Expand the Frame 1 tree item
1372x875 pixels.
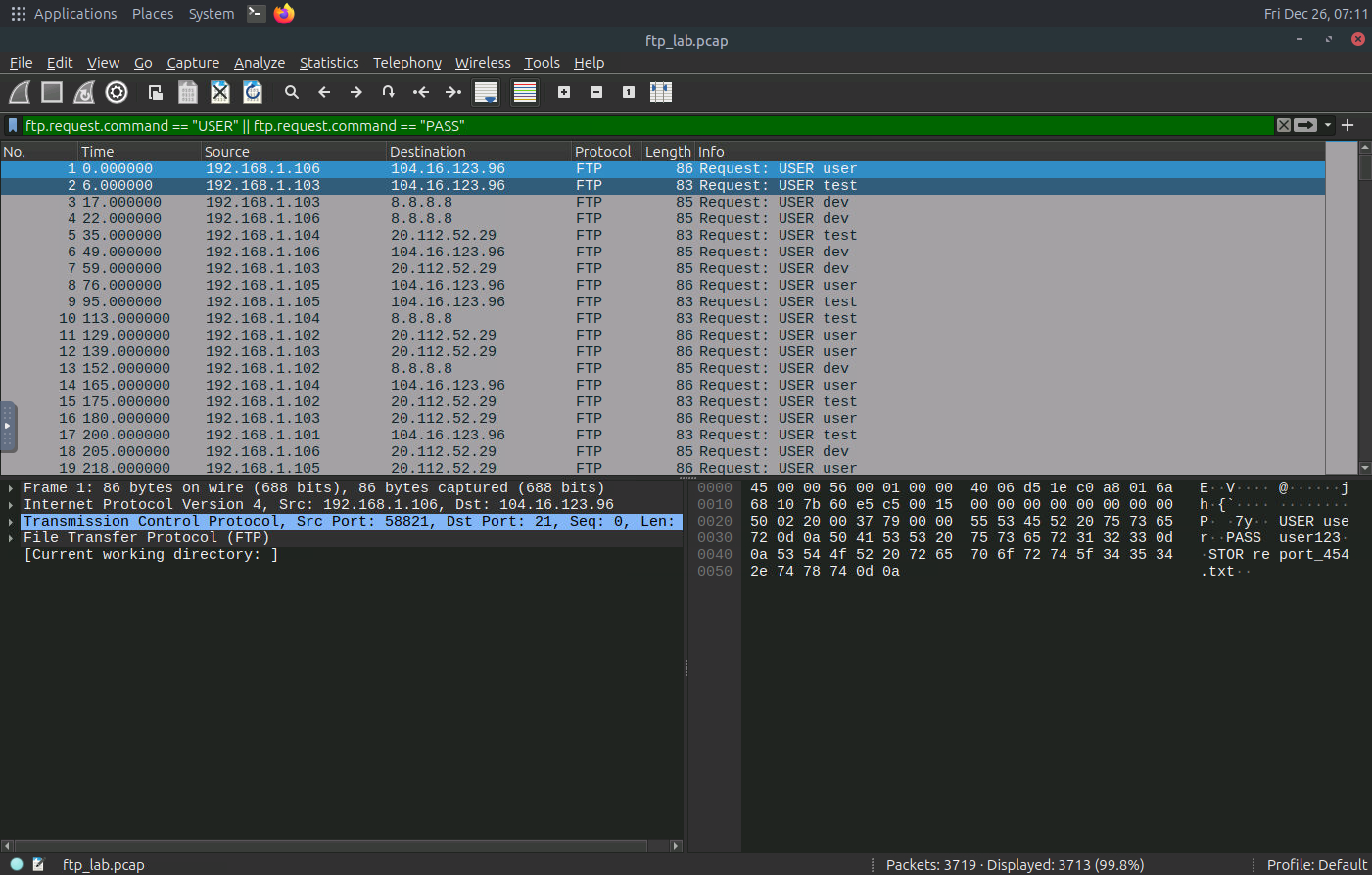[x=11, y=488]
